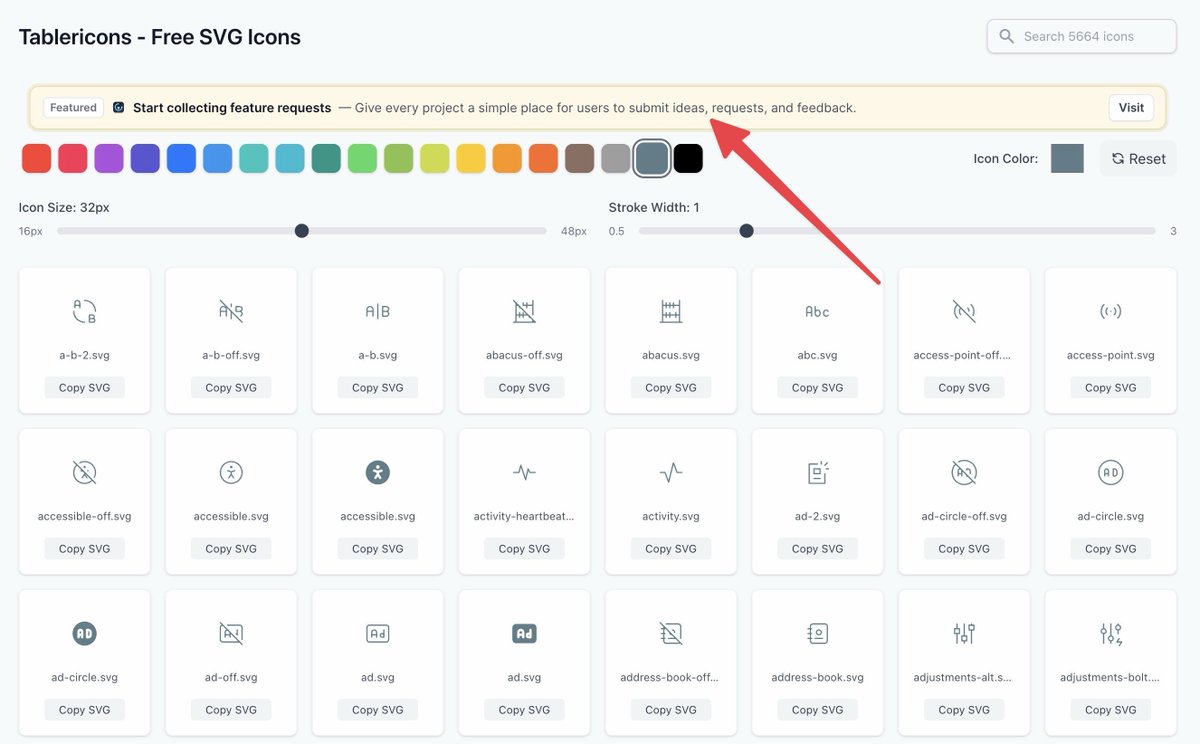Select the ad-2 icon graphic
This screenshot has height=744, width=1200.
click(x=817, y=472)
